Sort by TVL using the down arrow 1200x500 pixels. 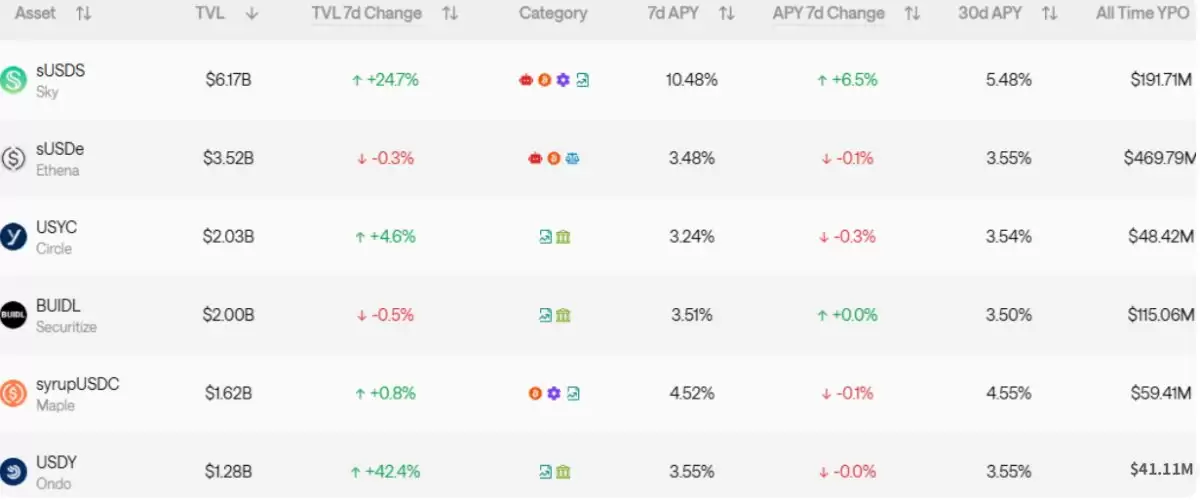click(252, 14)
